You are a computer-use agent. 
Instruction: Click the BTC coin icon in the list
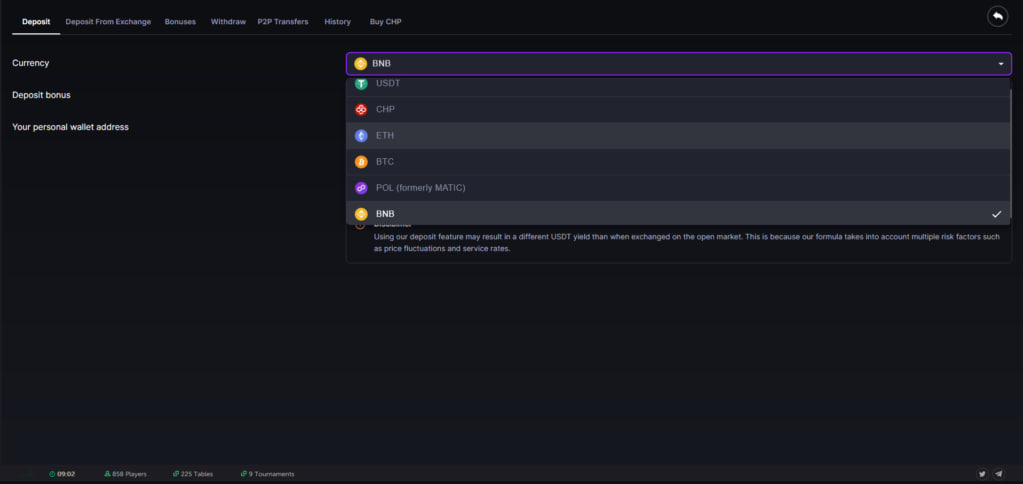click(x=361, y=162)
